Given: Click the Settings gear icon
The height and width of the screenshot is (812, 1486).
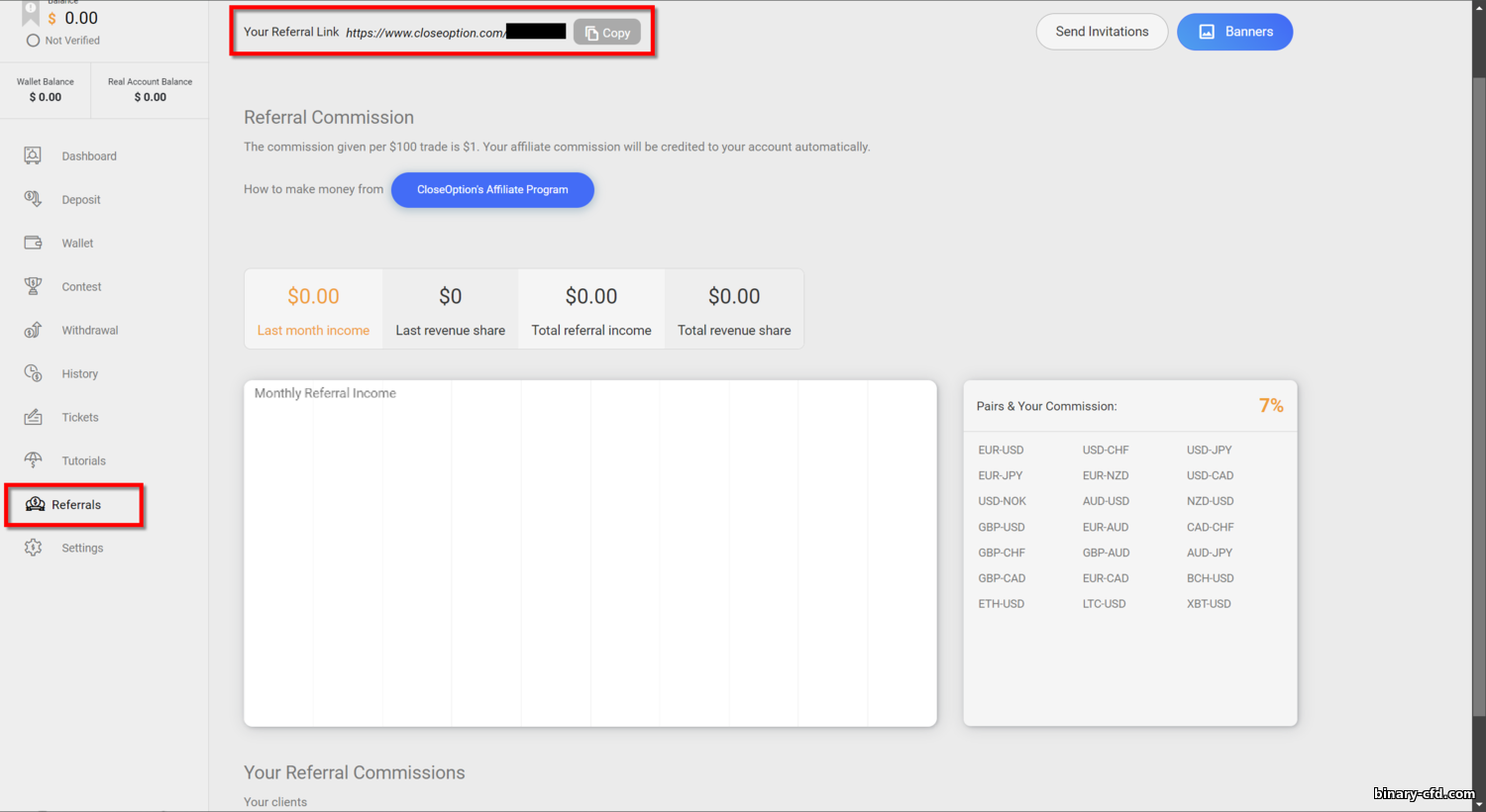Looking at the screenshot, I should click(33, 548).
